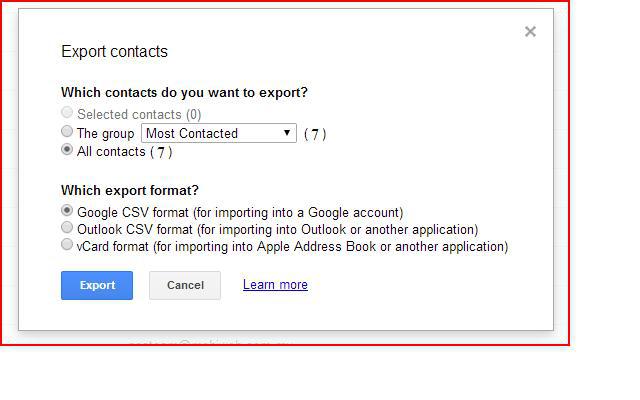Click the group dropdown arrow

coord(287,133)
